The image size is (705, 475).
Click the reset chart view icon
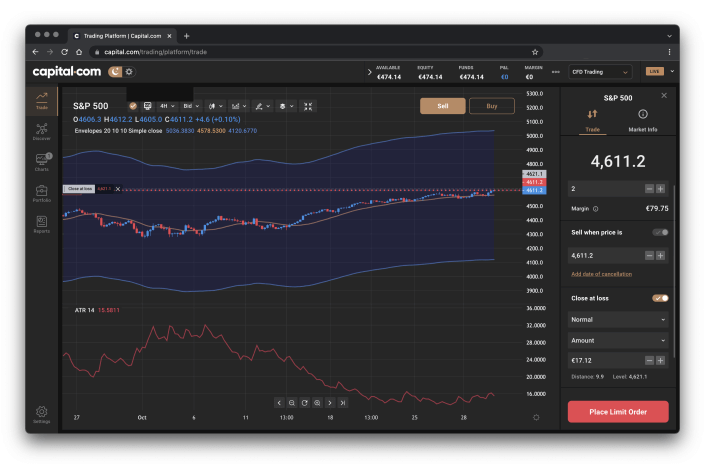[x=304, y=403]
